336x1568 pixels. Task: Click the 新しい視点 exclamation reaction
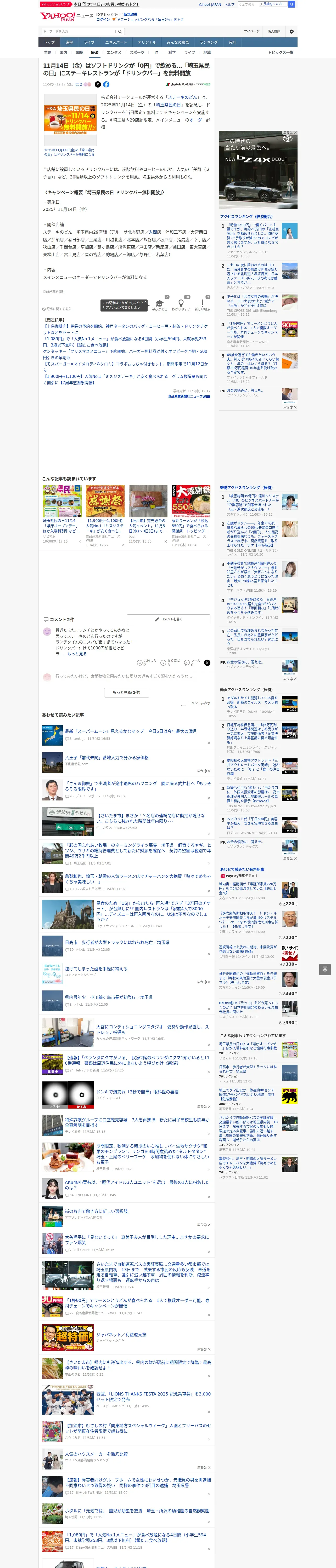[x=203, y=303]
